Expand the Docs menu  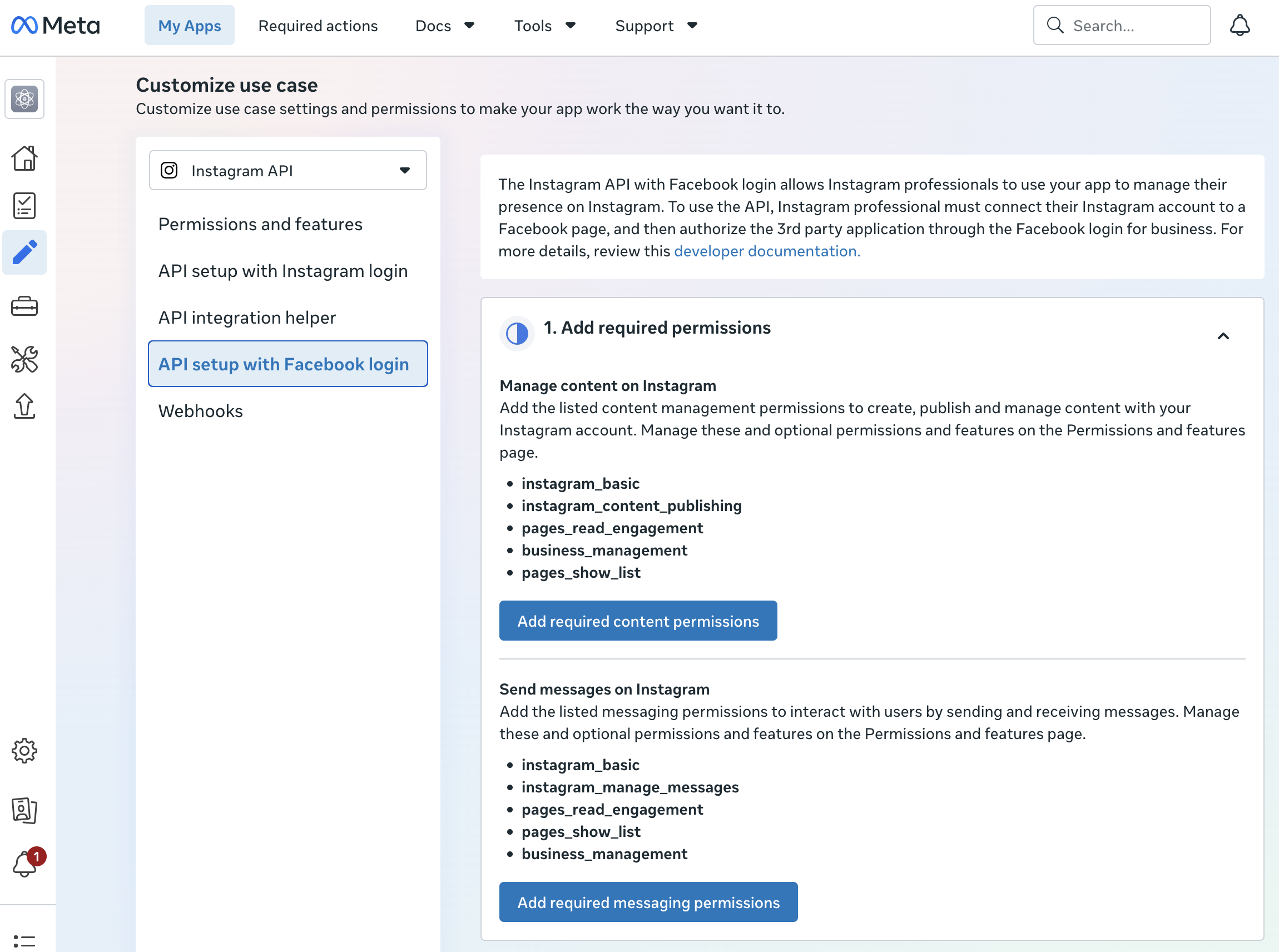pos(445,26)
